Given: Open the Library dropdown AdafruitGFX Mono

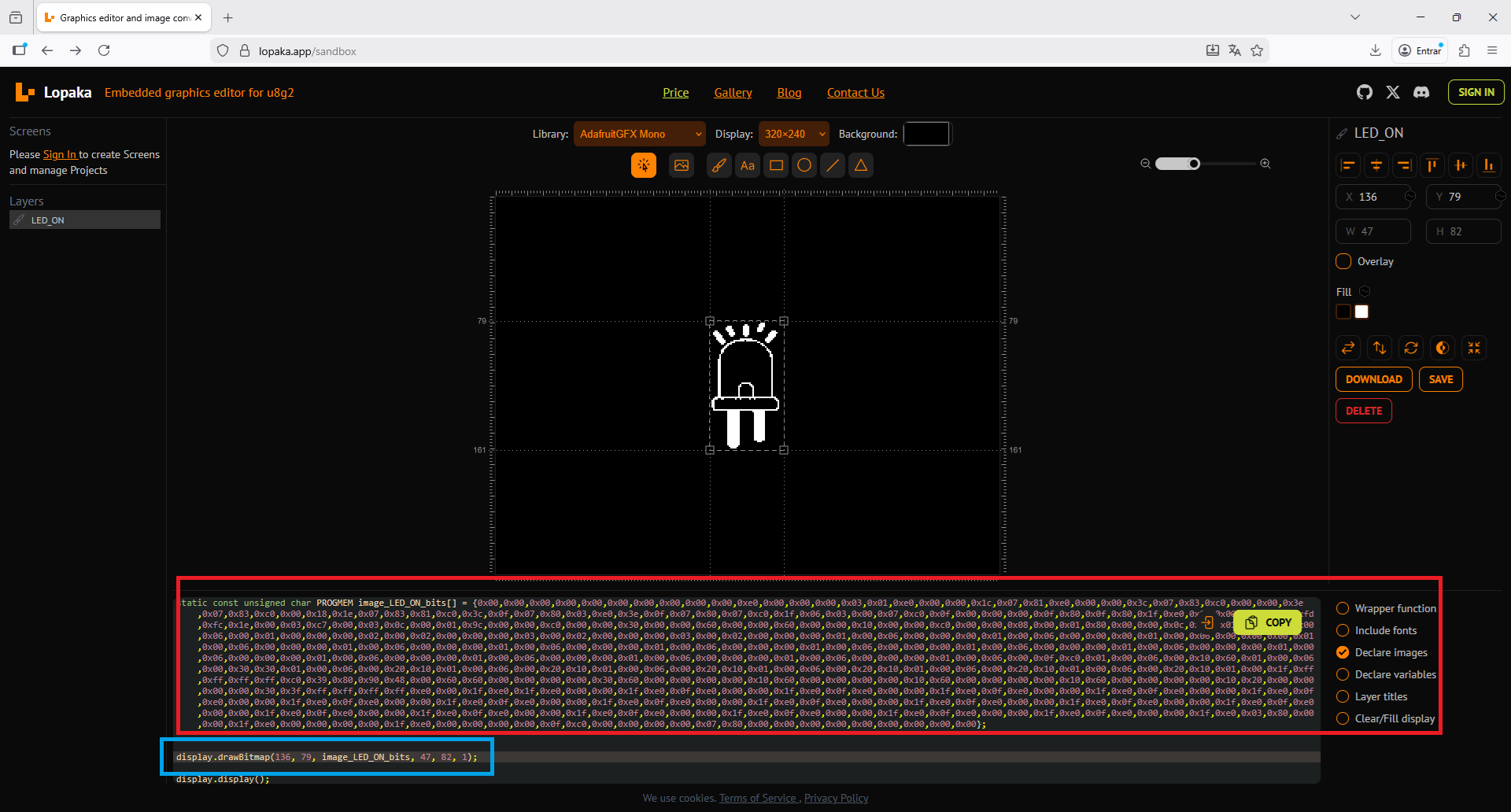Looking at the screenshot, I should point(639,134).
